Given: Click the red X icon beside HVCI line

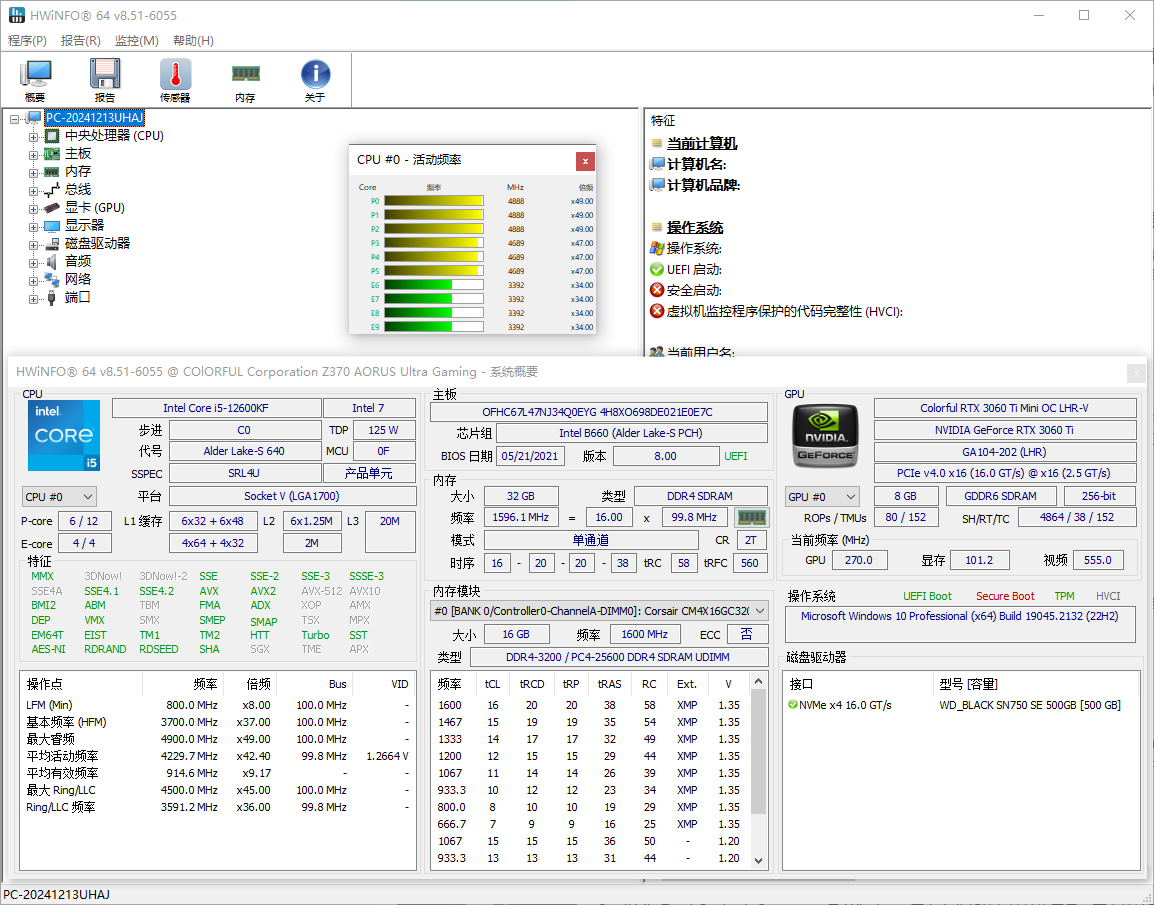Looking at the screenshot, I should coord(657,311).
